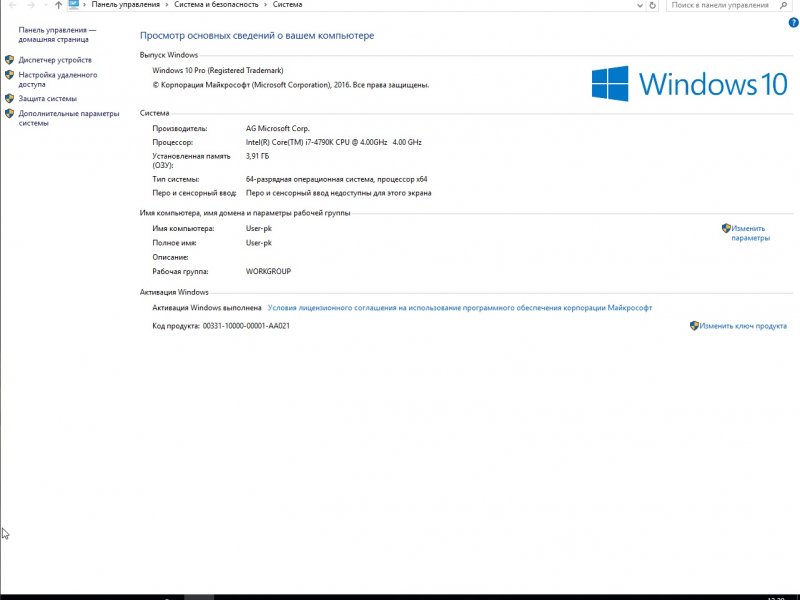Click the workgroup value WORKGROUP

click(268, 271)
